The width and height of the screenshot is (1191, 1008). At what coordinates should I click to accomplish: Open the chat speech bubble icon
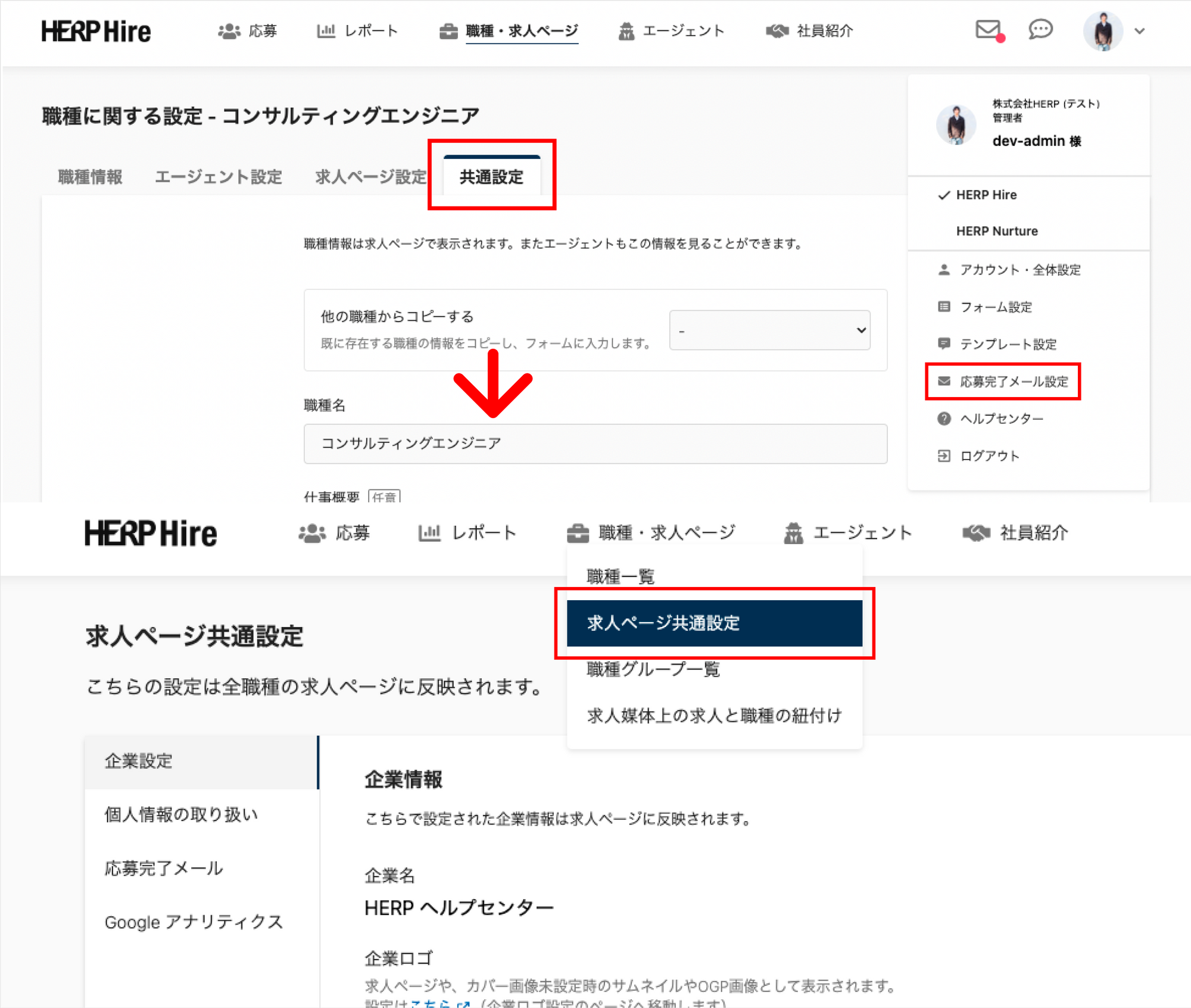[x=1040, y=30]
